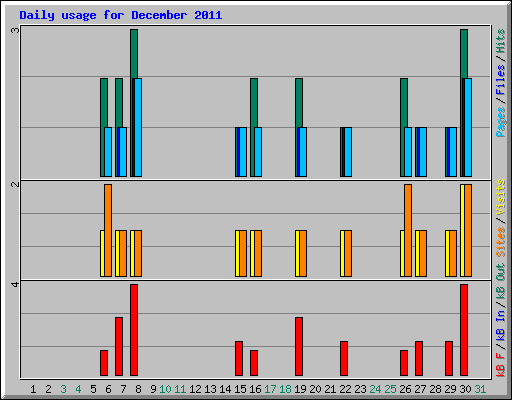The image size is (512, 400).
Task: Click the "Pages" legend label
Action: (501, 122)
